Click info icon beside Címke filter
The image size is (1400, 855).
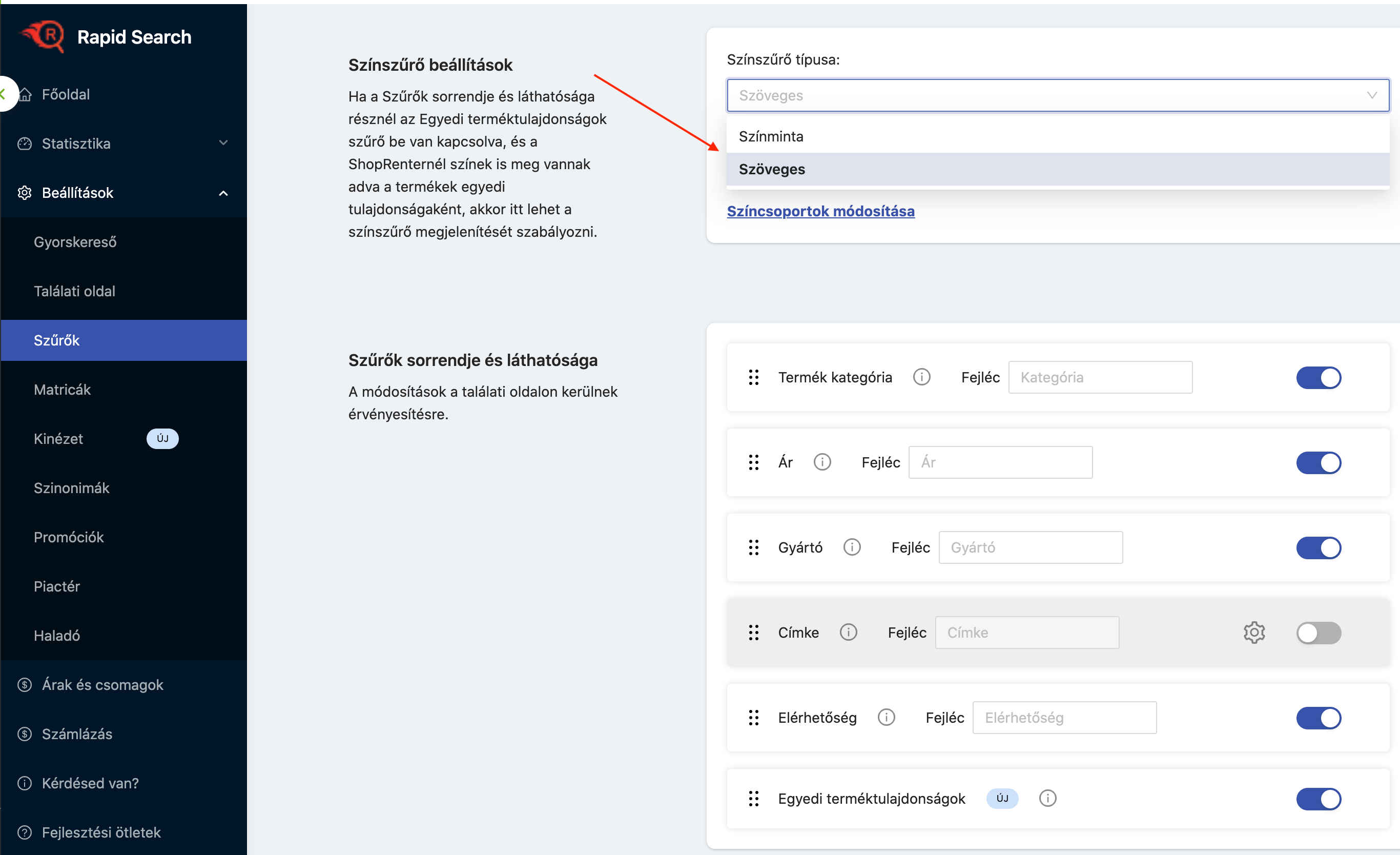848,632
